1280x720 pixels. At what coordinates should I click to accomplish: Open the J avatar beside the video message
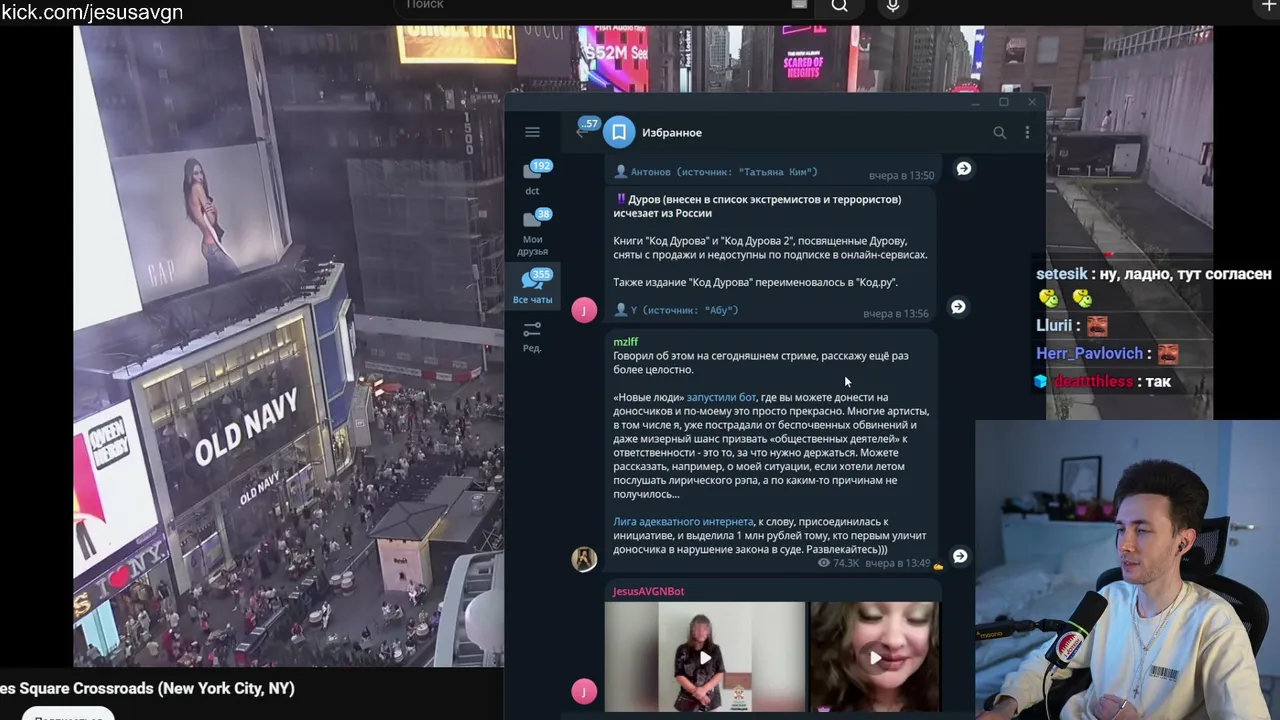click(x=584, y=691)
